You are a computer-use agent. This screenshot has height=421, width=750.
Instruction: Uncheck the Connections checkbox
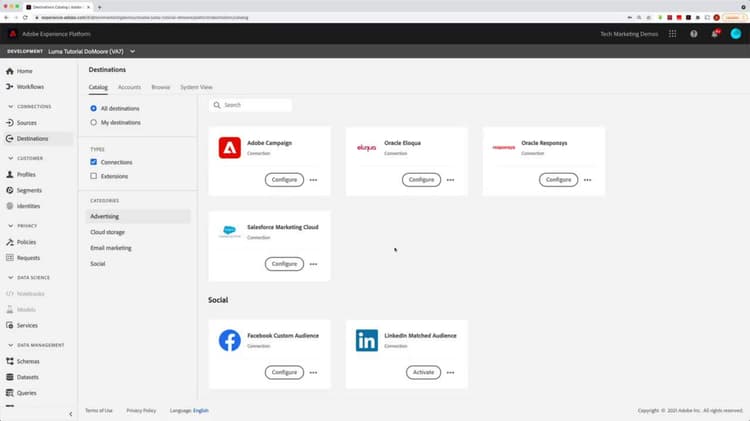tap(93, 162)
